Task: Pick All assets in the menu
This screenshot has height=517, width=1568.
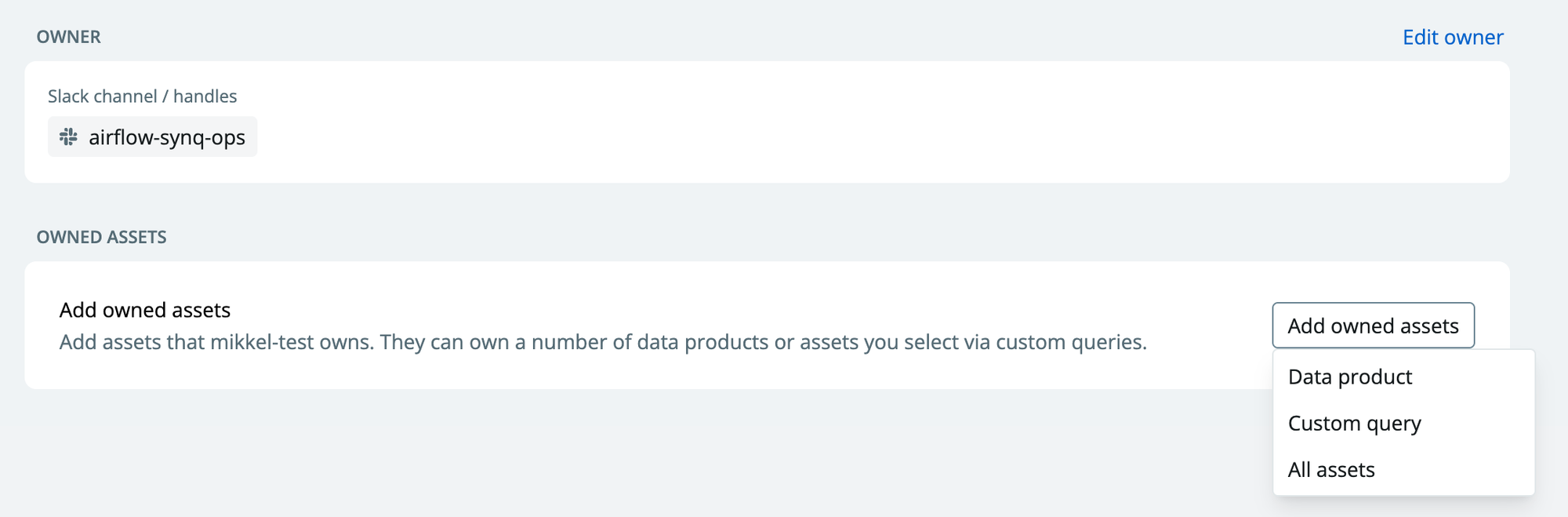Action: pyautogui.click(x=1331, y=470)
